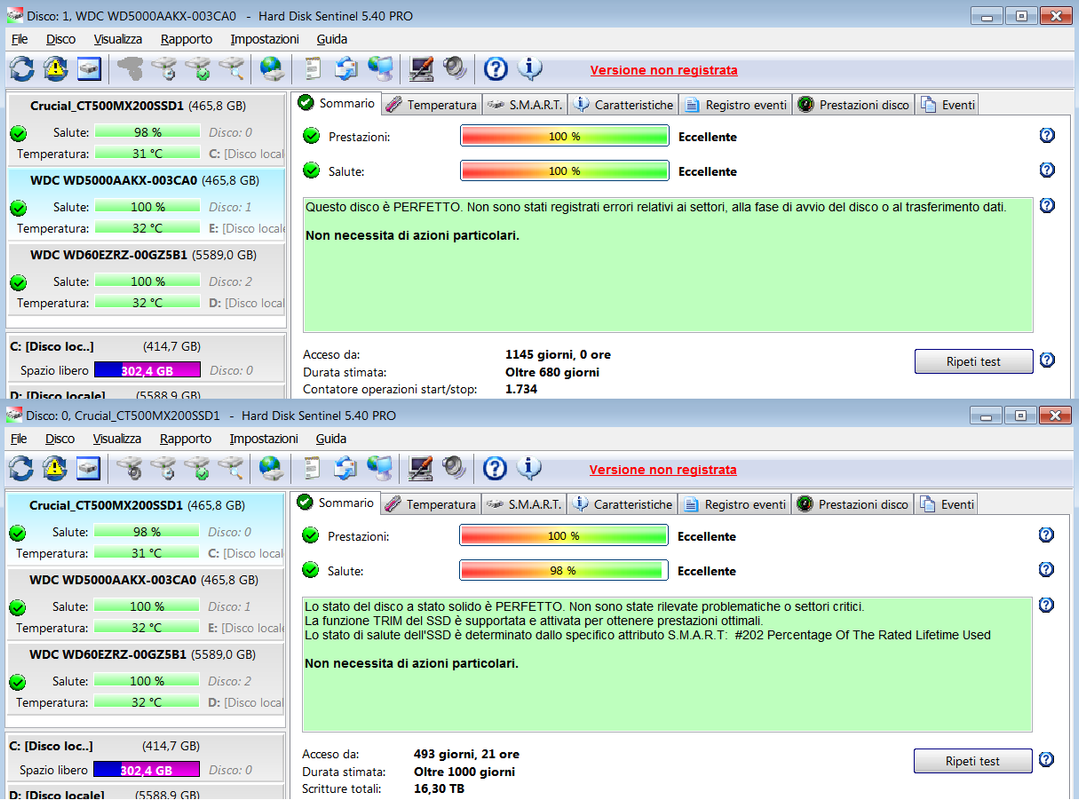Viewport: 1079px width, 800px height.
Task: Open report notepad icon in top window toolbar
Action: pyautogui.click(x=313, y=69)
